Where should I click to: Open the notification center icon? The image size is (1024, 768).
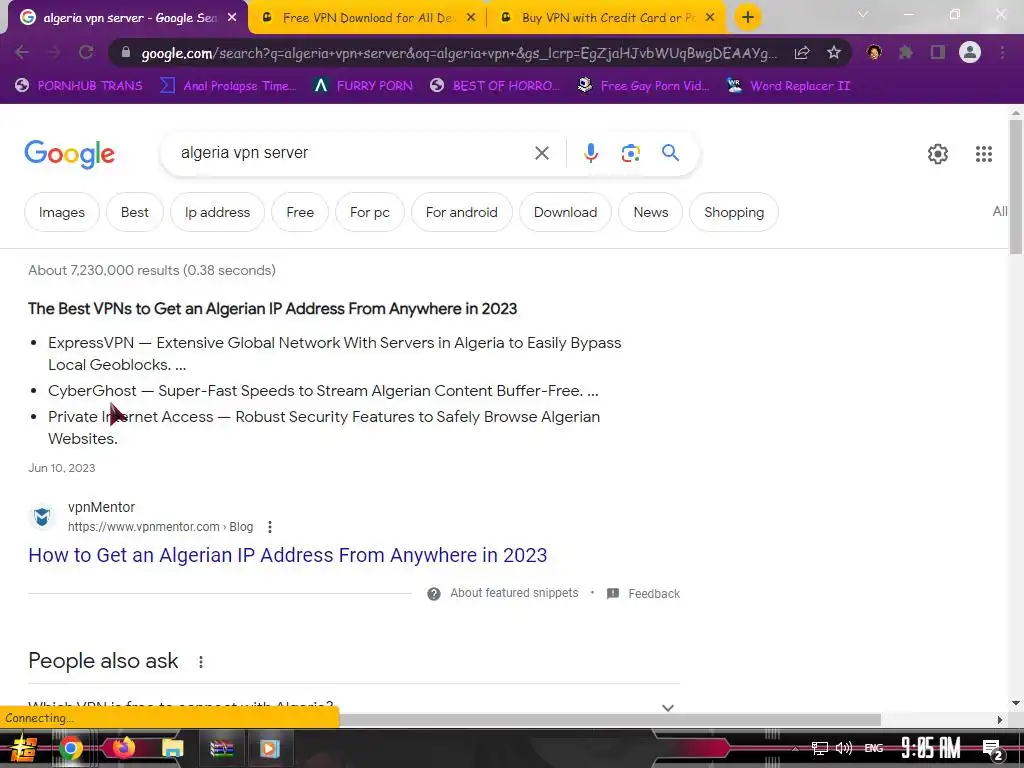click(992, 749)
